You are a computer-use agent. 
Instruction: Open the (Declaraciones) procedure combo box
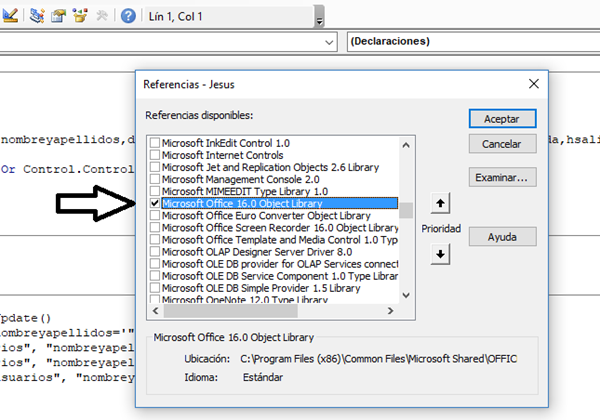[x=473, y=41]
